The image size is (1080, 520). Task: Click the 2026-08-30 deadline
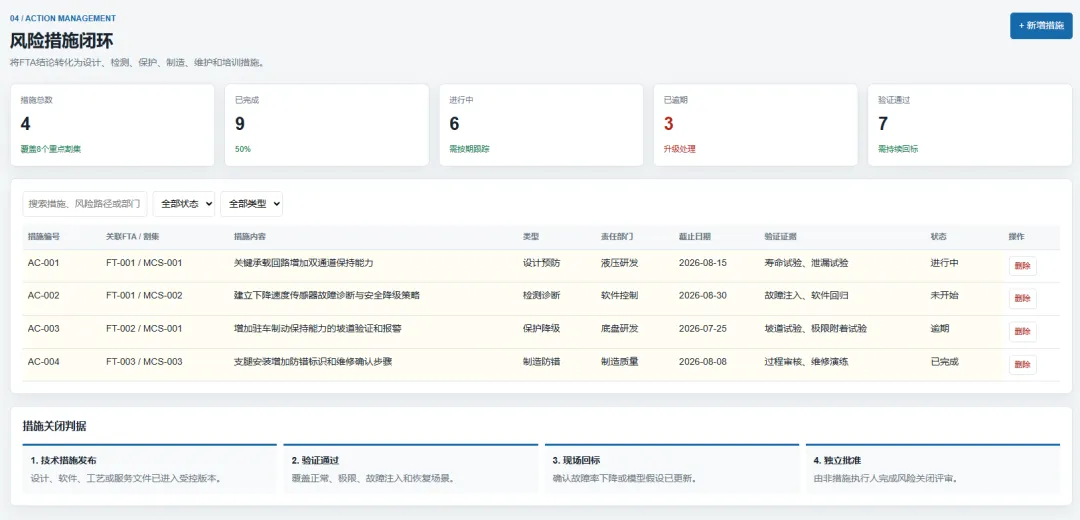703,295
